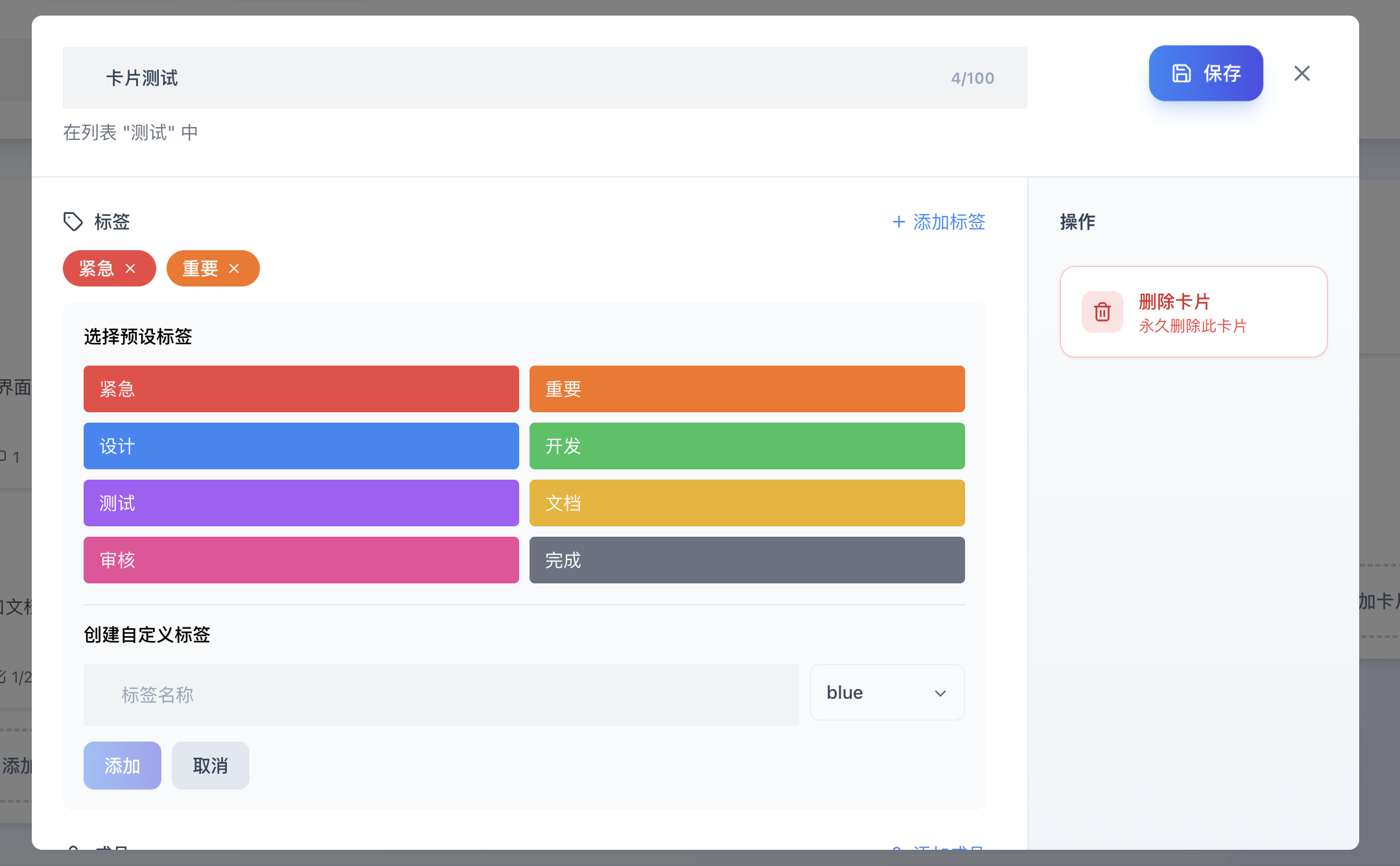Remove the 重要 tag via its X
This screenshot has height=866, width=1400.
[x=234, y=268]
